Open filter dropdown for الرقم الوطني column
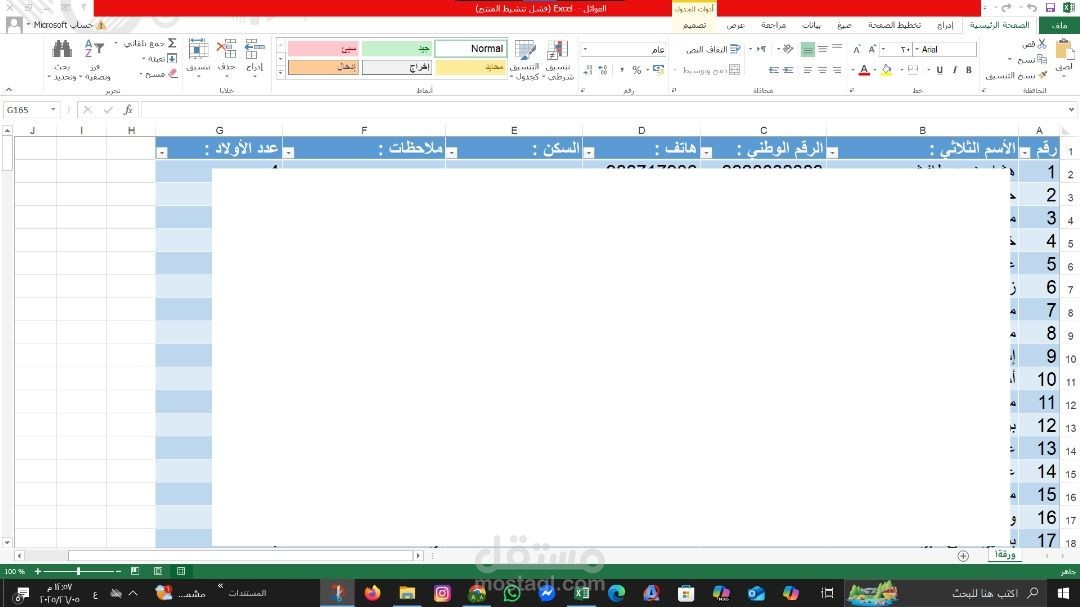This screenshot has height=607, width=1080. [706, 152]
